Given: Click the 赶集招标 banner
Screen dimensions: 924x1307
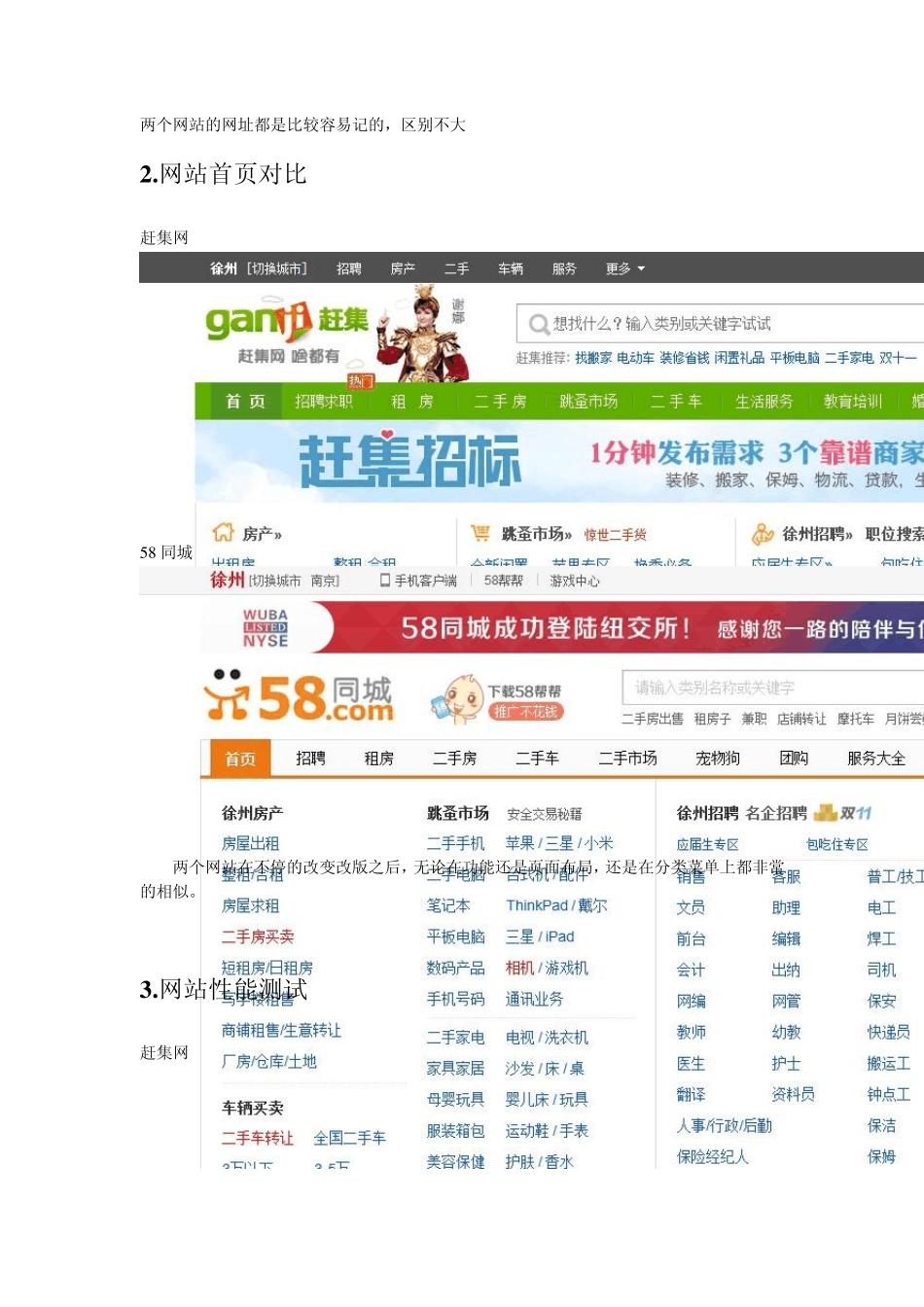Looking at the screenshot, I should [x=559, y=461].
